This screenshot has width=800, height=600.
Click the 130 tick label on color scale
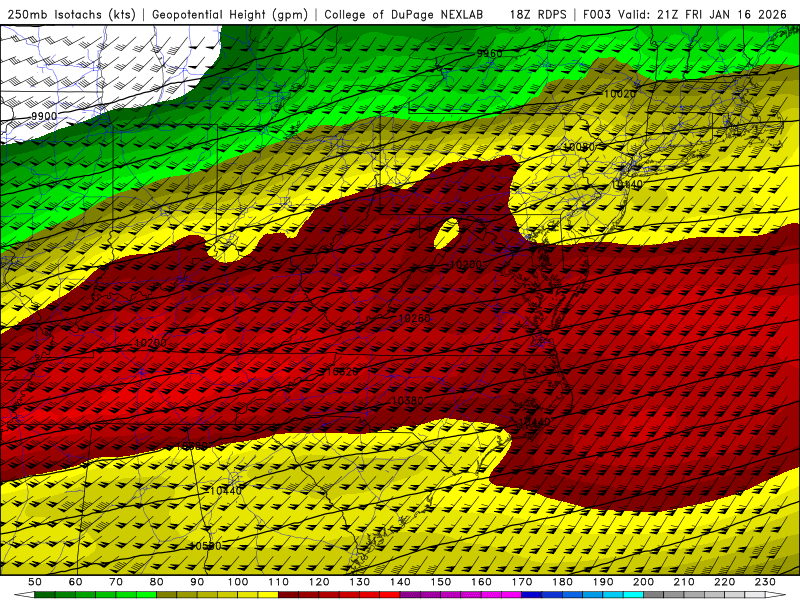[x=360, y=582]
